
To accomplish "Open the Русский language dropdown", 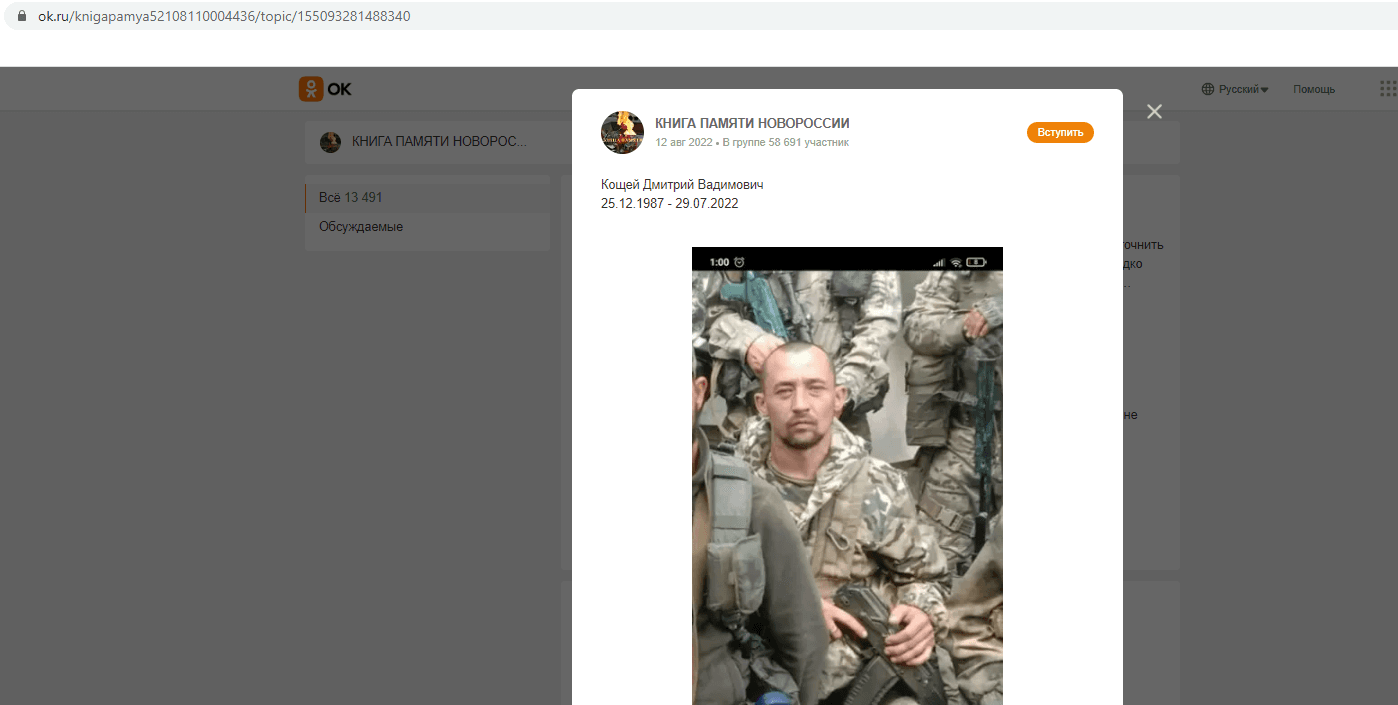I will 1243,89.
